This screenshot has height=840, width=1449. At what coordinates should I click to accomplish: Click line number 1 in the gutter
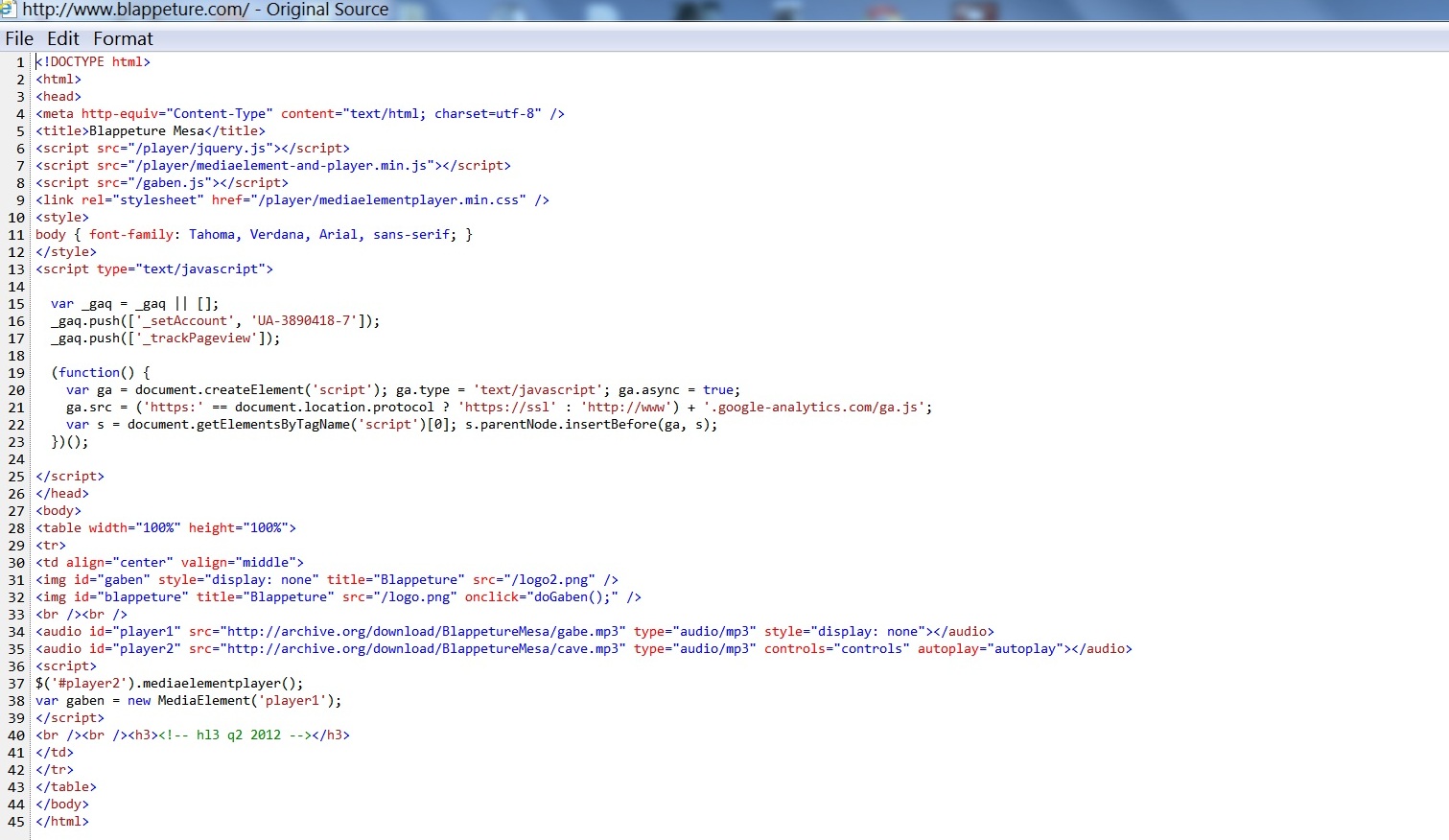[x=20, y=62]
